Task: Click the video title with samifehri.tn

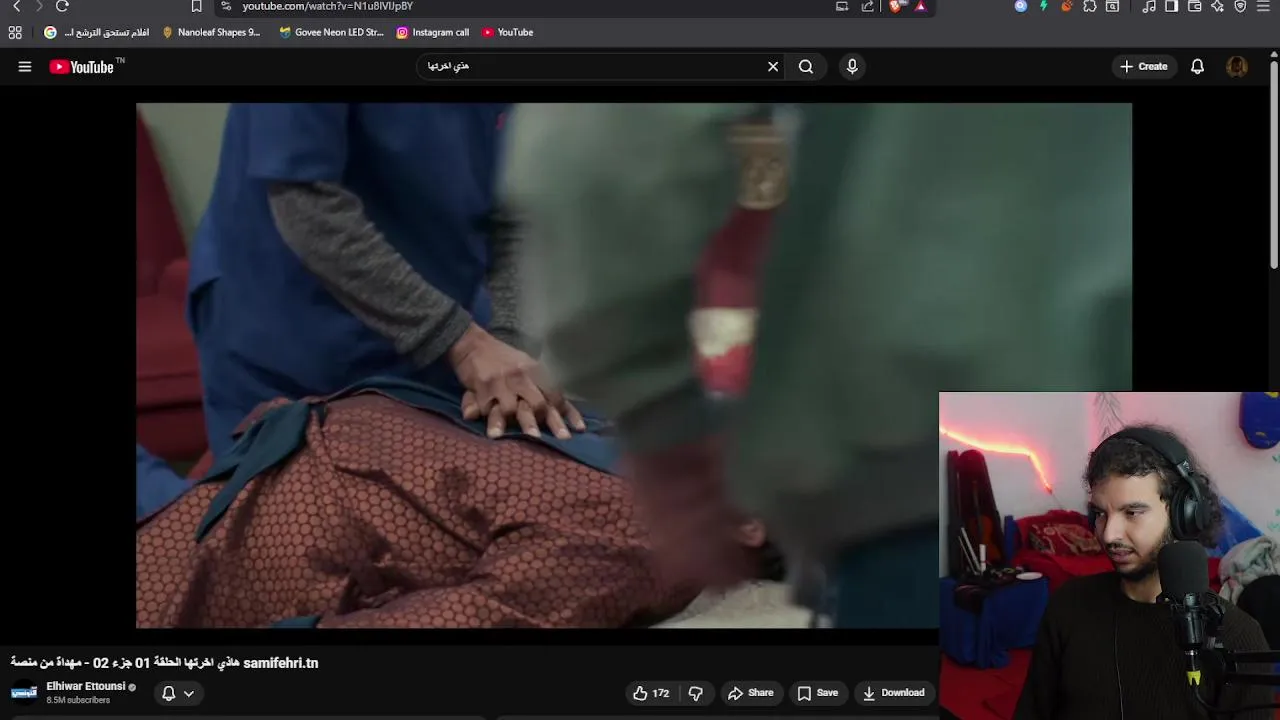Action: coord(165,663)
